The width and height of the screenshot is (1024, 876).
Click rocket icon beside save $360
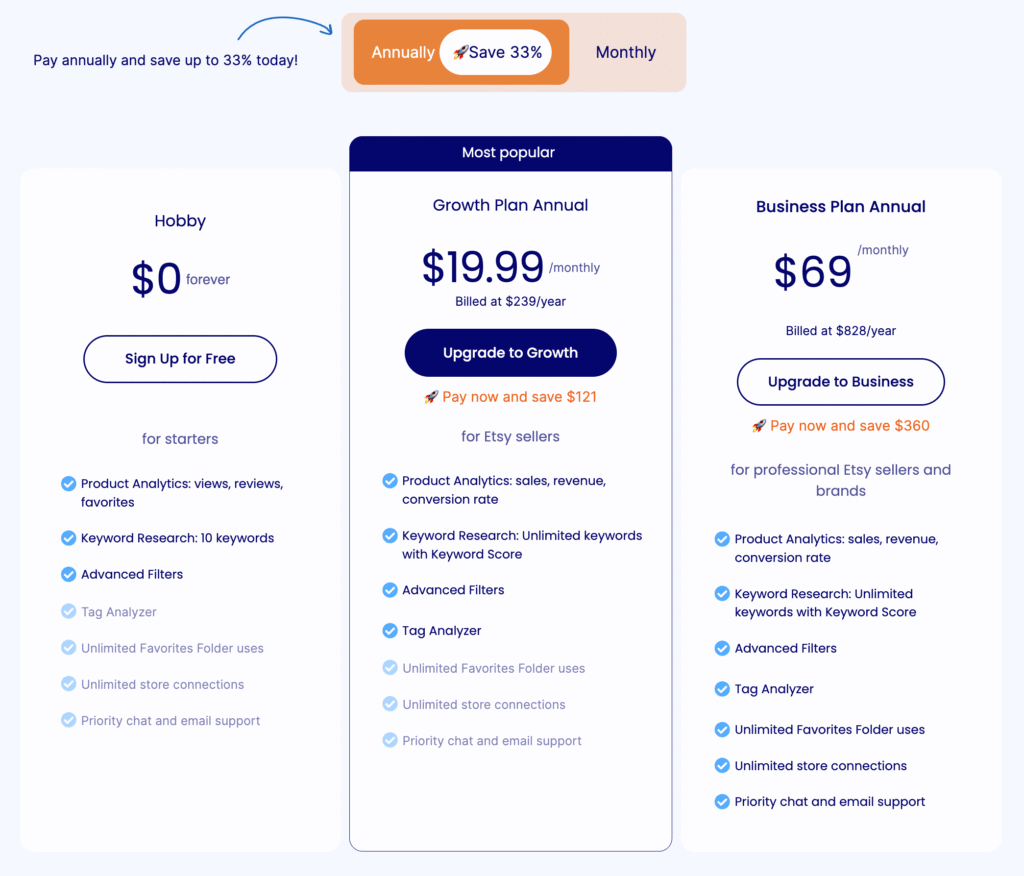pyautogui.click(x=759, y=426)
